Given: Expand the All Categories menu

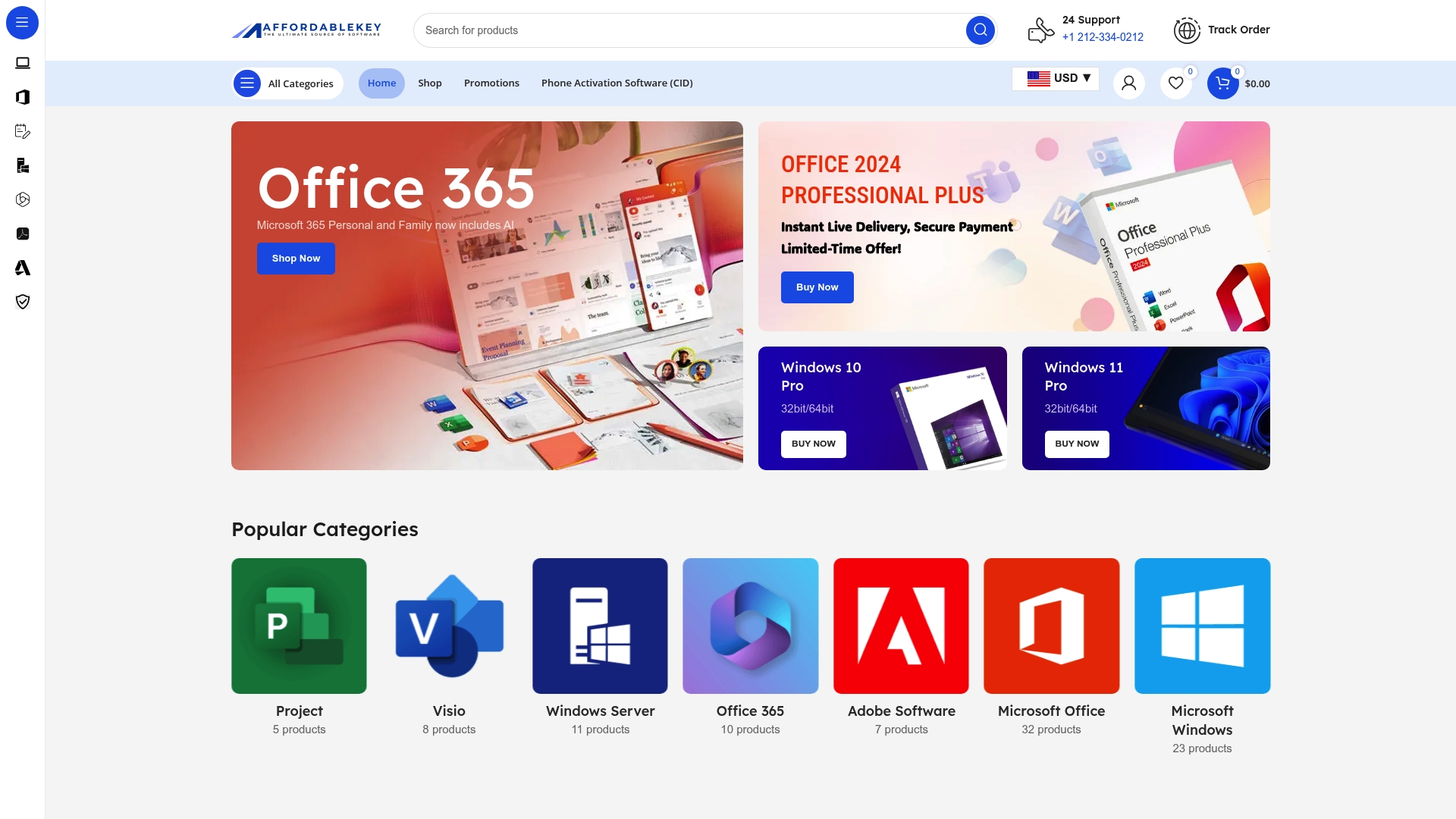Looking at the screenshot, I should tap(287, 83).
